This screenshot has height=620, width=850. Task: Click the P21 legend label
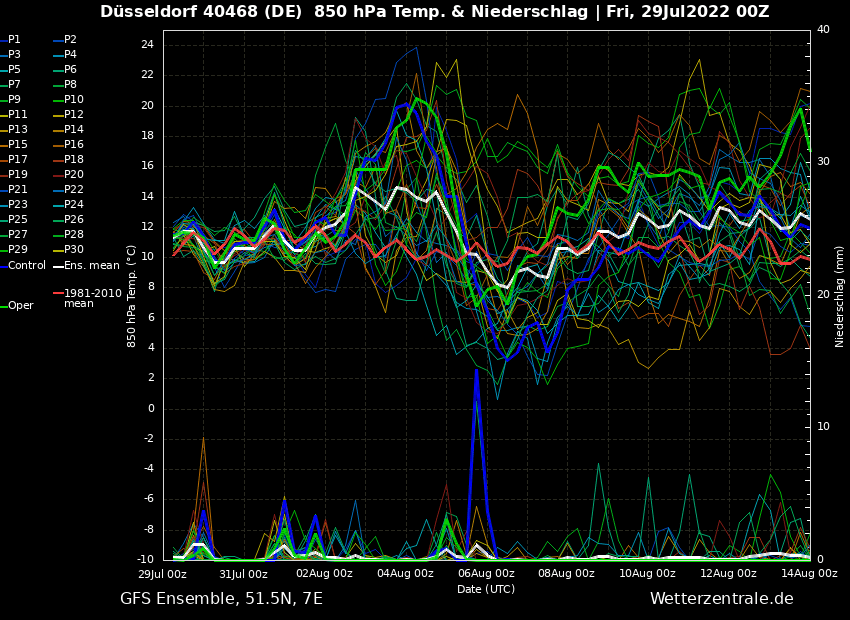point(18,190)
